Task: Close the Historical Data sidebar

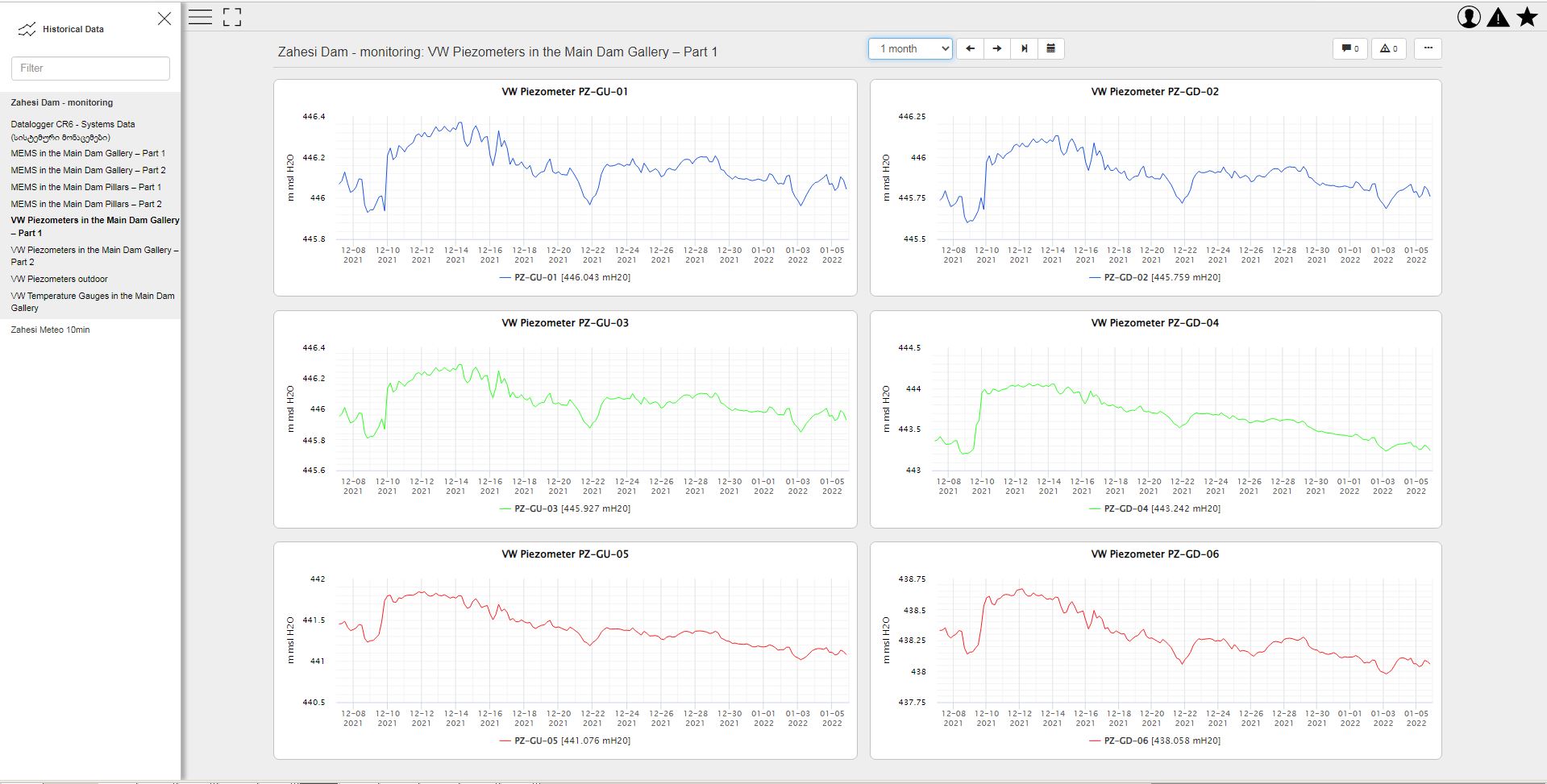Action: click(164, 19)
